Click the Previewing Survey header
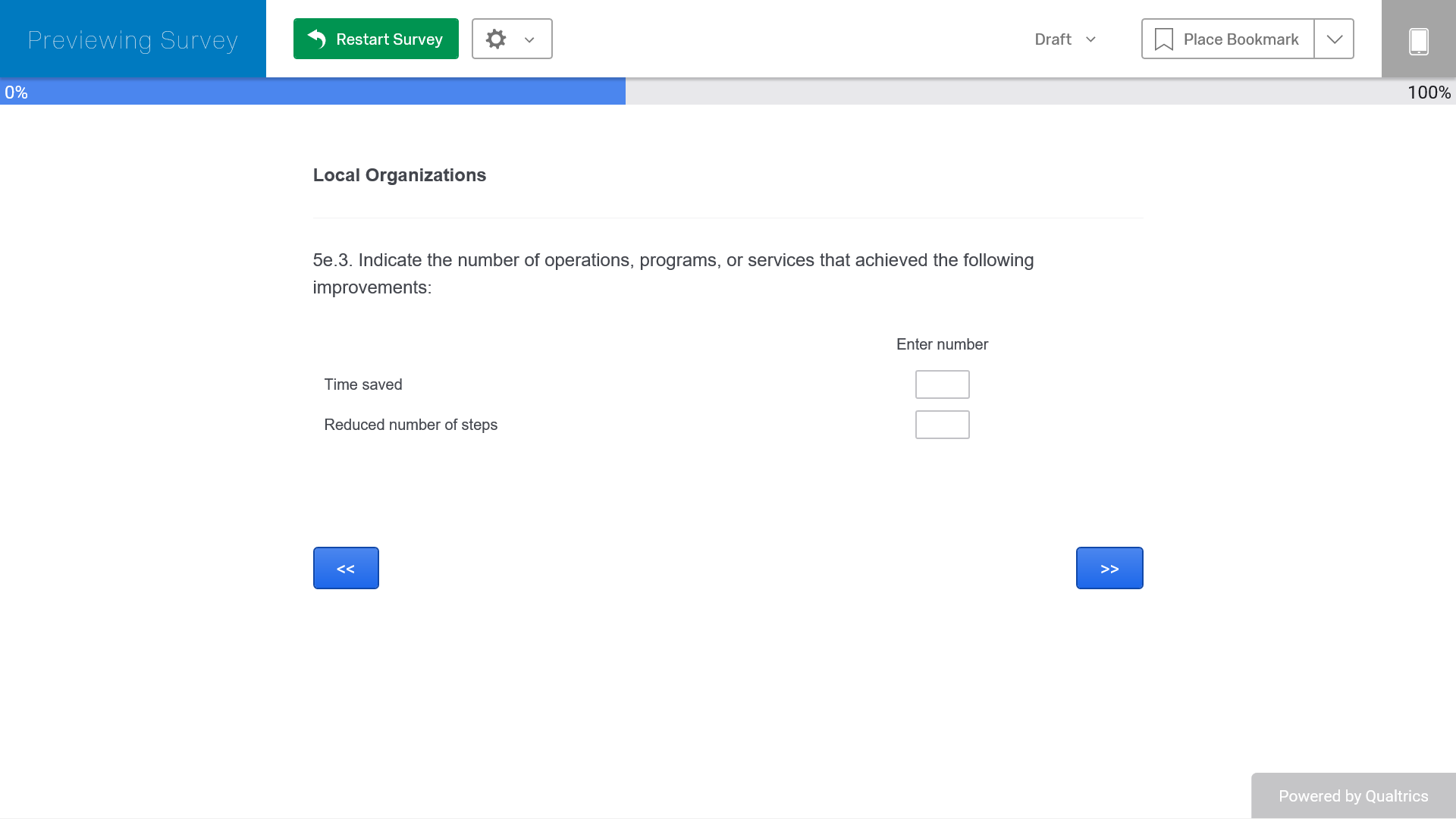The image size is (1456, 819). click(x=133, y=39)
